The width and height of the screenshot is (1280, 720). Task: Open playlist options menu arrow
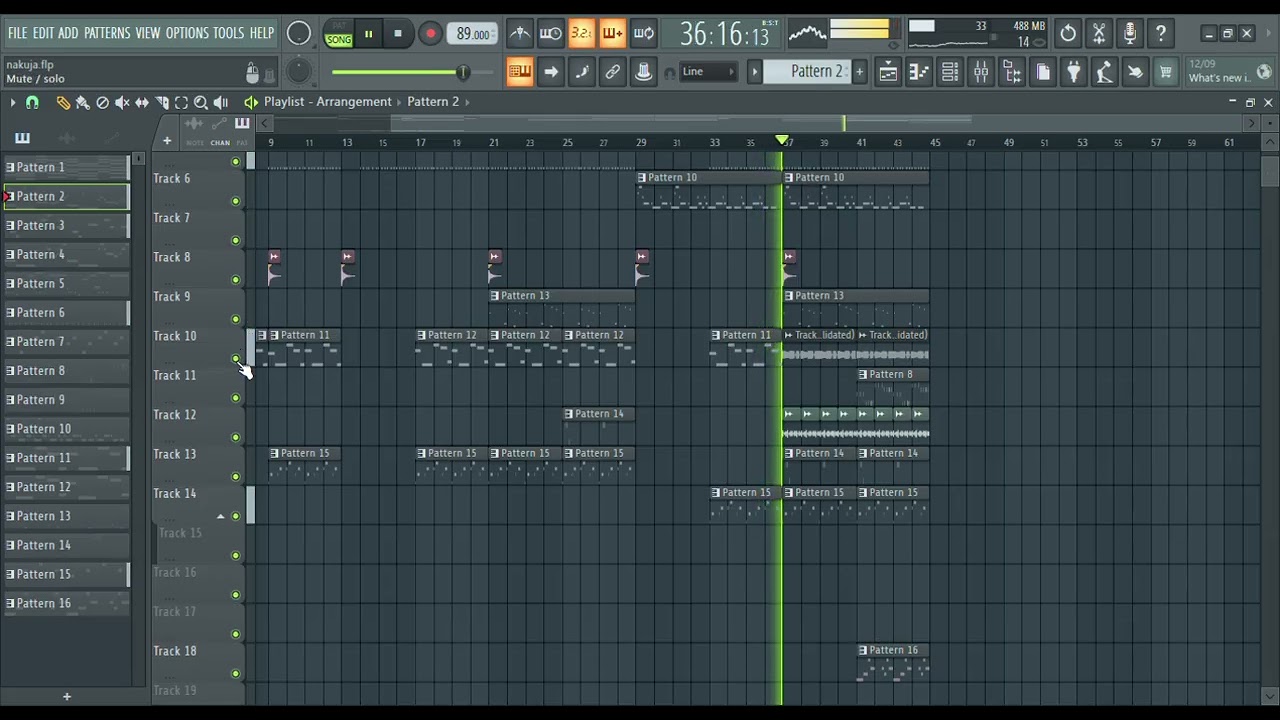pyautogui.click(x=12, y=102)
